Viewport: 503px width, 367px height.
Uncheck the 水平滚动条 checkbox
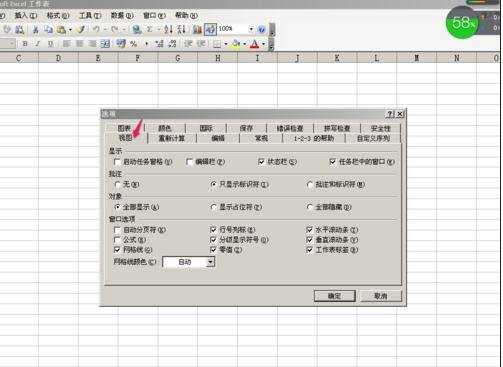(309, 230)
